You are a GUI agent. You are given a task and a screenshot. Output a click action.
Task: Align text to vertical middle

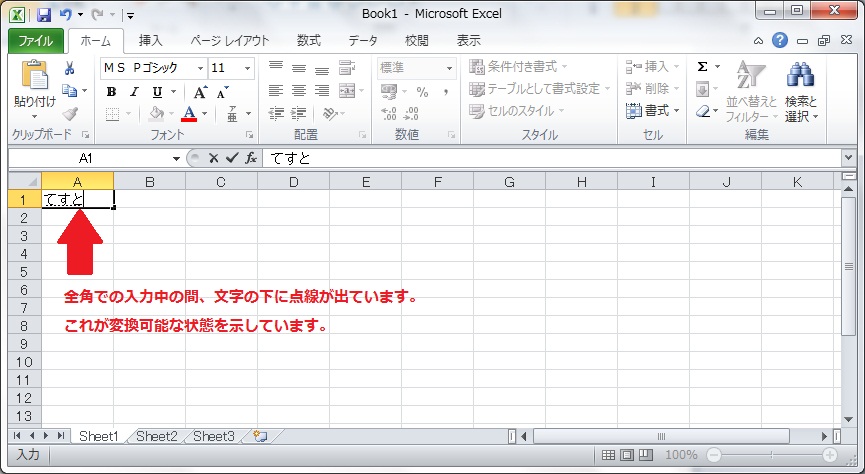tap(298, 68)
